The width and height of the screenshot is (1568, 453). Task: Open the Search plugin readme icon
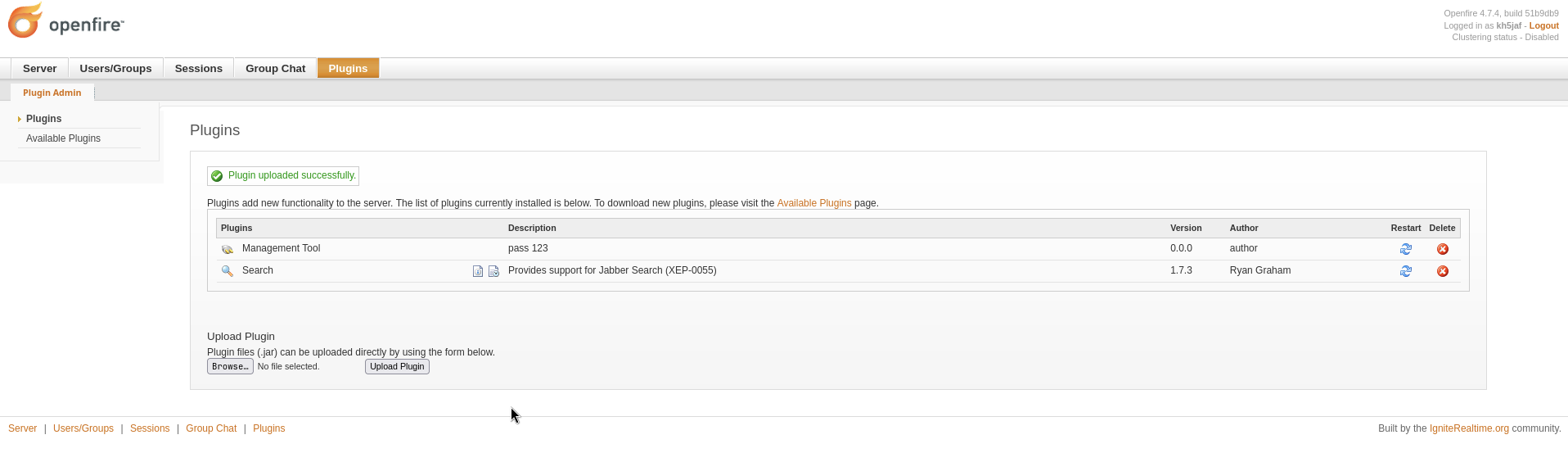478,271
